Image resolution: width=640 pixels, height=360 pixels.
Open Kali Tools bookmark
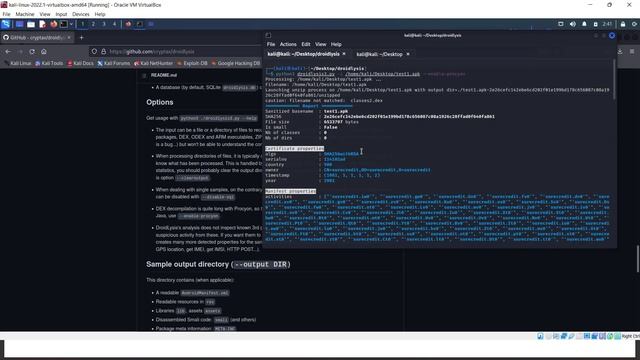point(49,63)
